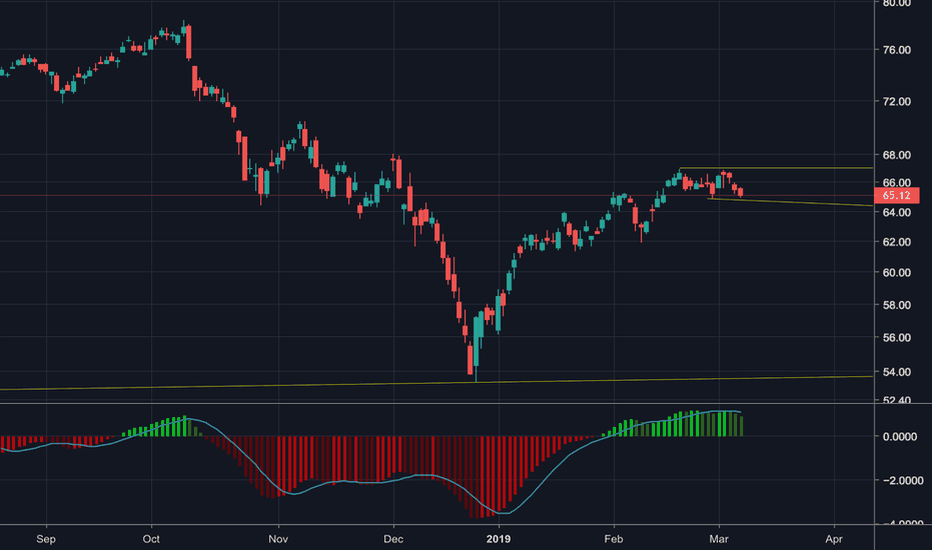Click the Sep label on time axis

(46, 539)
